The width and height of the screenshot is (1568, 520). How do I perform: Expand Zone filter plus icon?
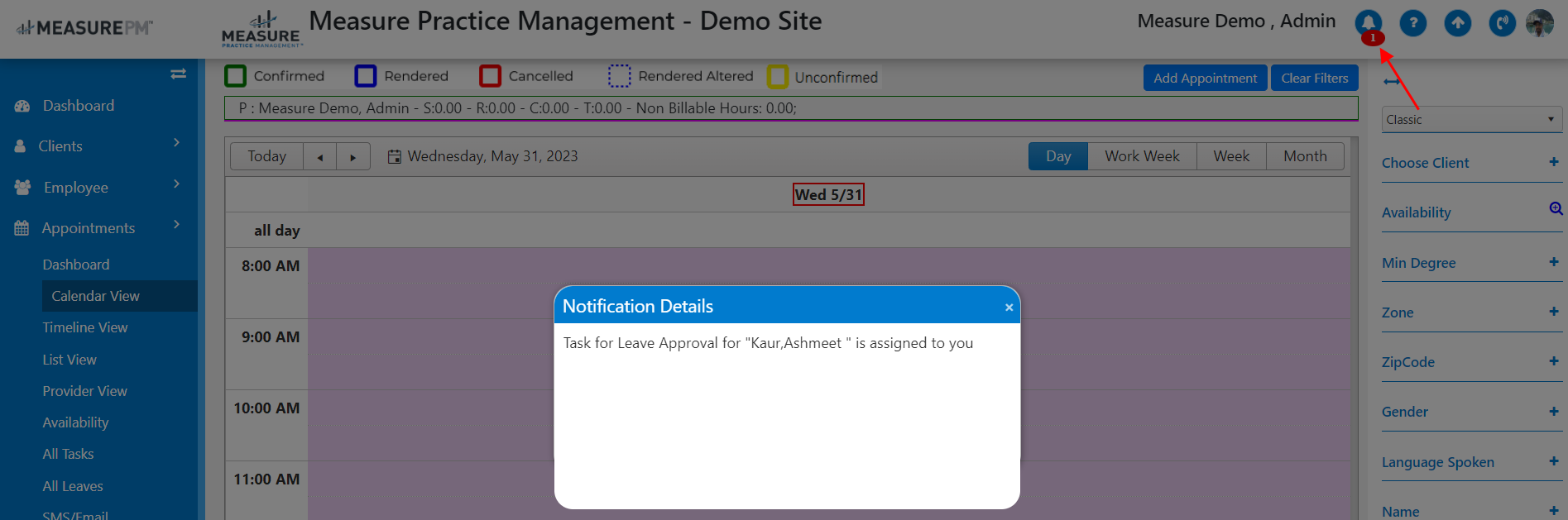click(1554, 312)
